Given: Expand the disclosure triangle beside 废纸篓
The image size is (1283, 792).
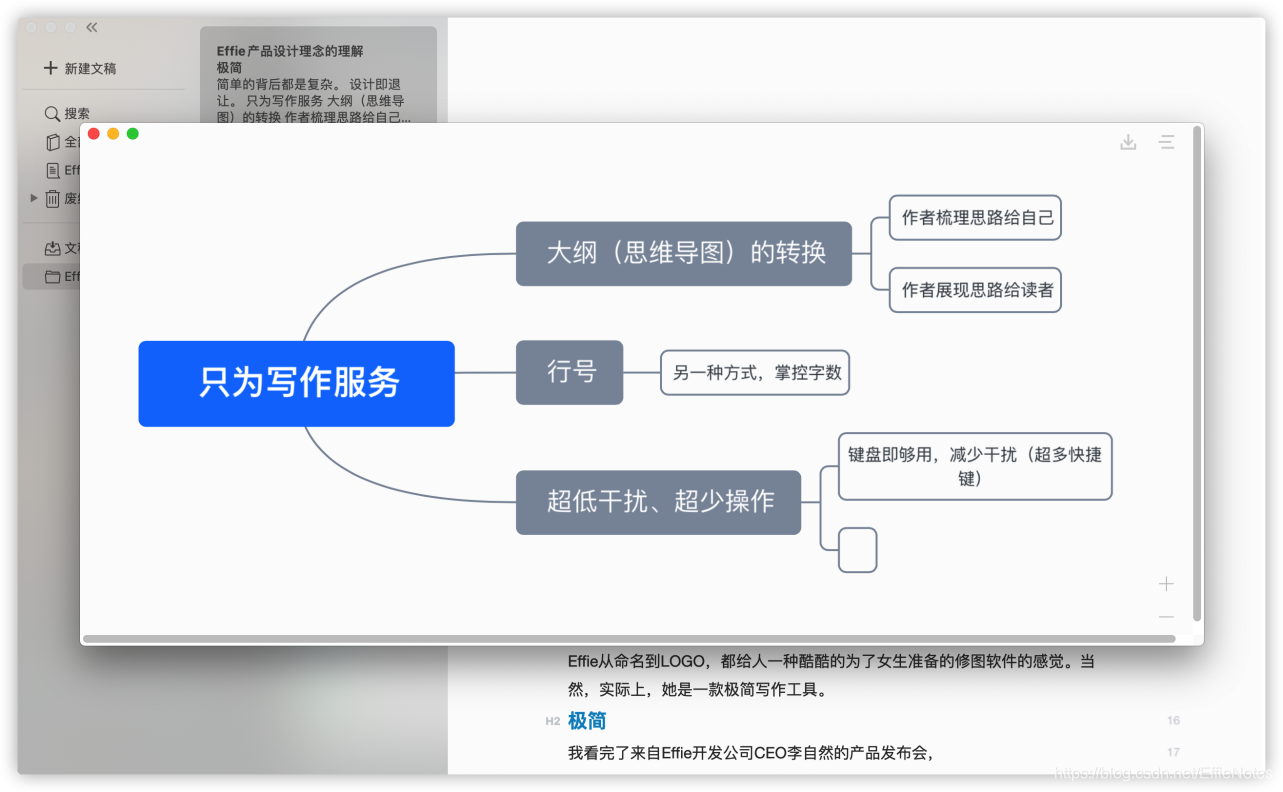Looking at the screenshot, I should point(33,198).
